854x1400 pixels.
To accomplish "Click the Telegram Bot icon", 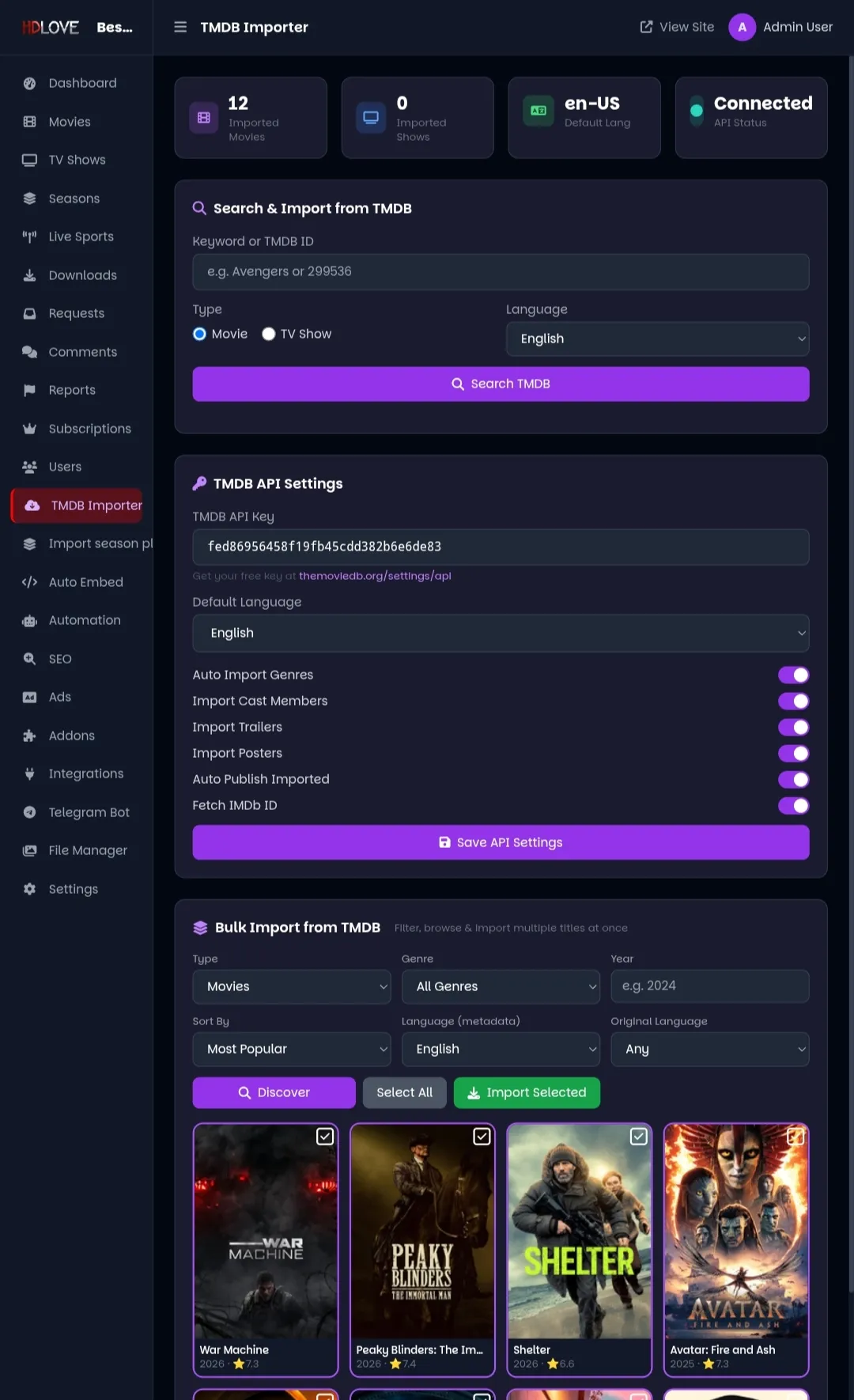I will pyautogui.click(x=29, y=812).
